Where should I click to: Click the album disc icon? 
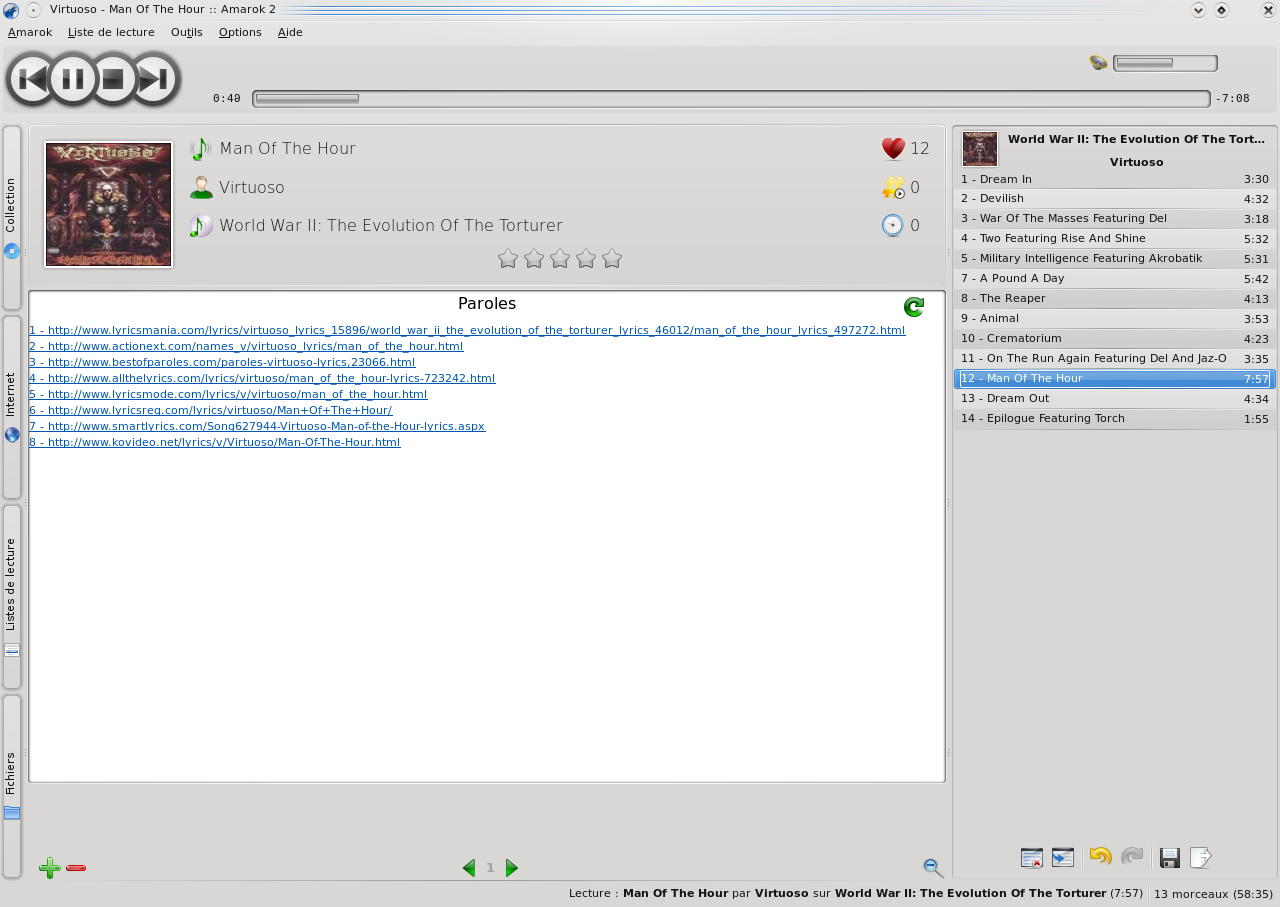201,226
